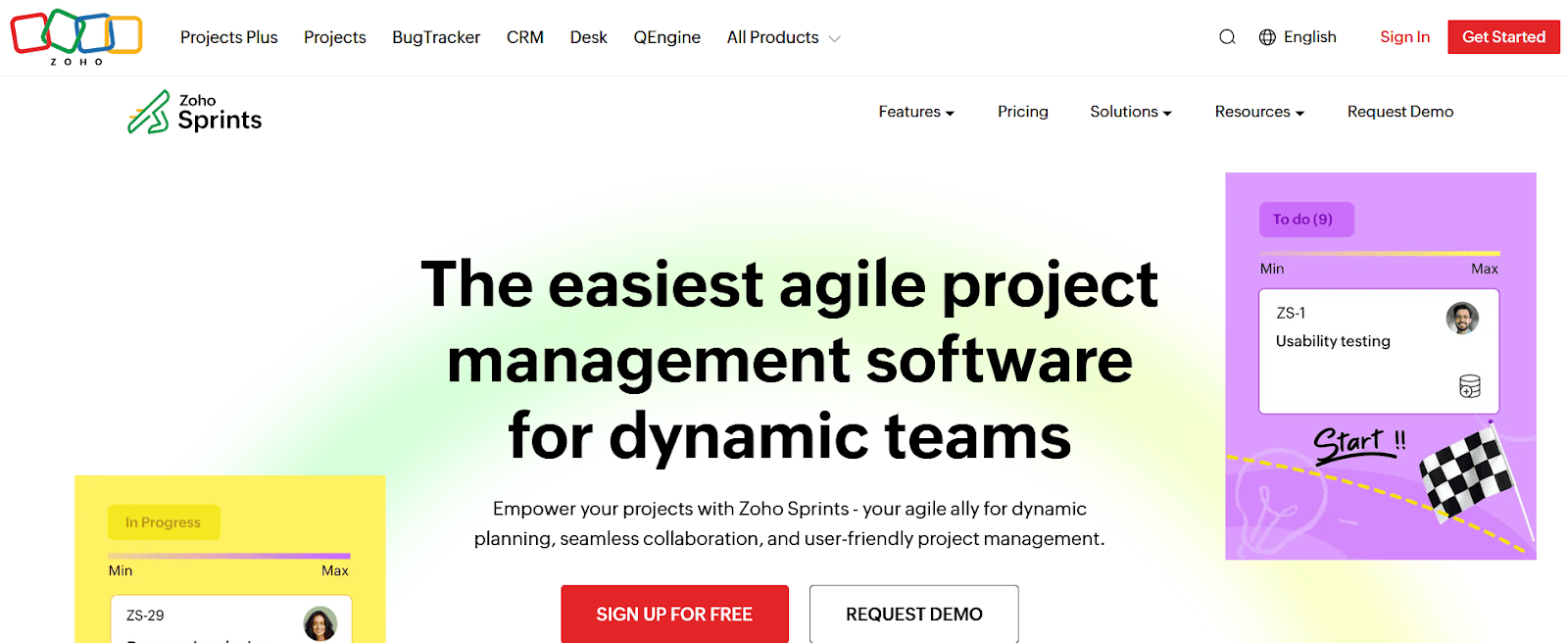This screenshot has width=1568, height=643.
Task: Select Projects Plus in the top bar
Action: (228, 37)
